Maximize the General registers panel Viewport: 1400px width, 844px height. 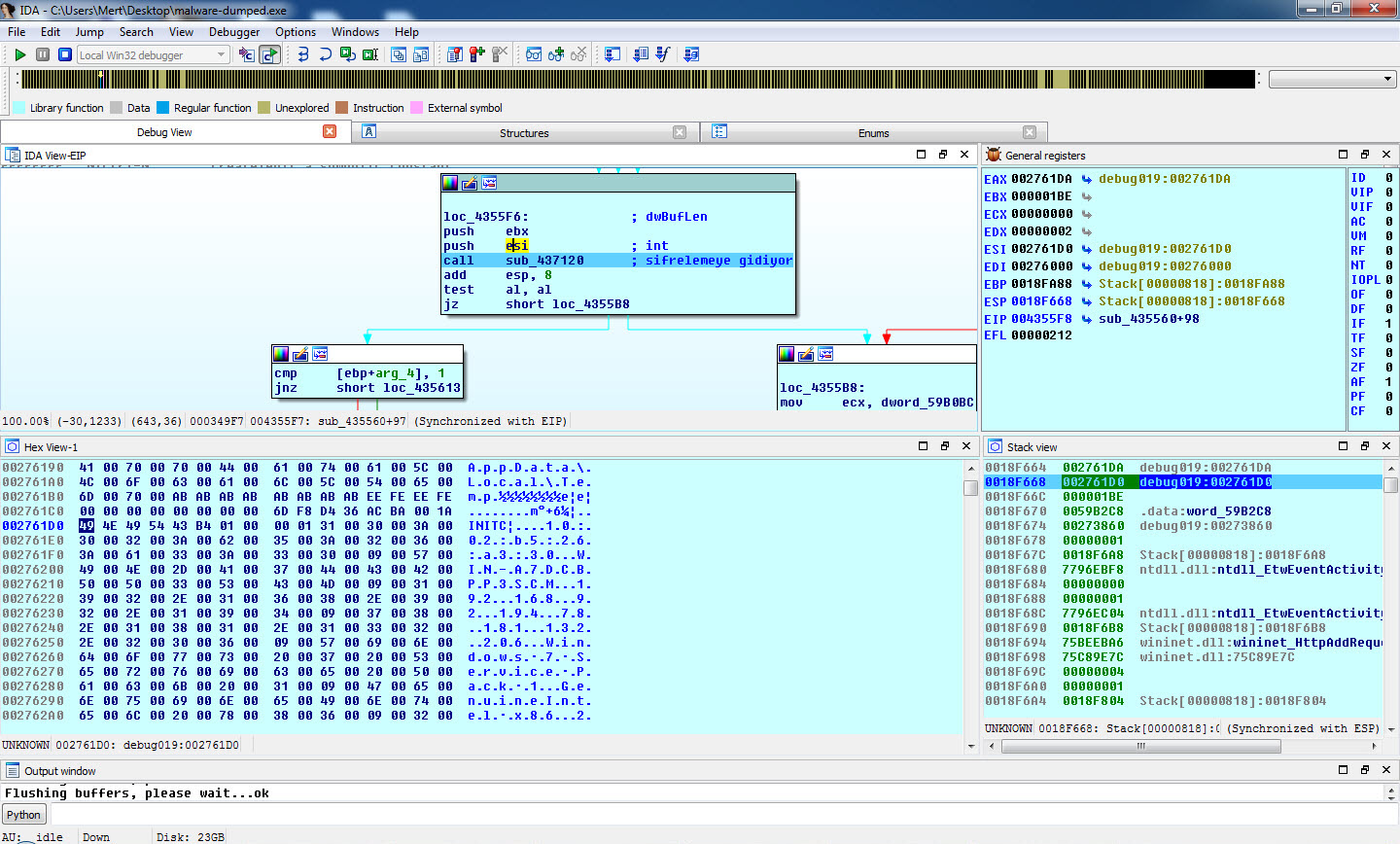(x=1344, y=155)
